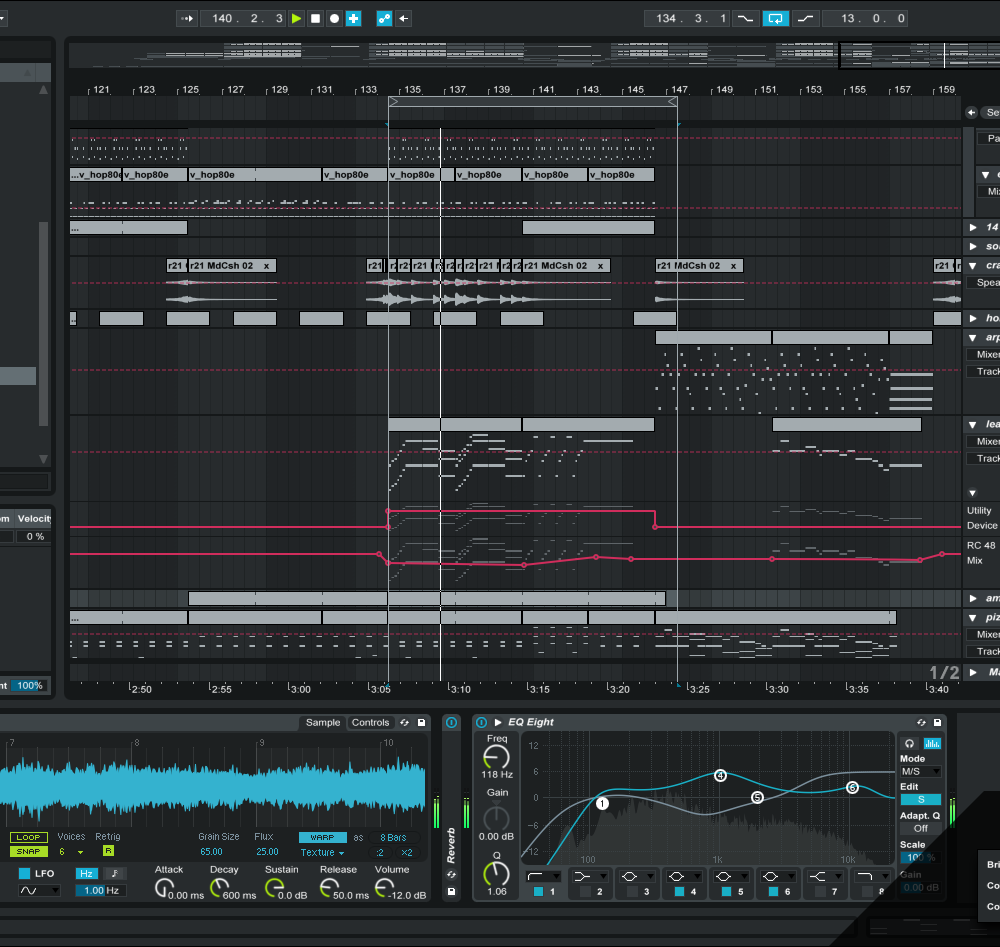The image size is (1000, 947).
Task: Open the Texture warp mode dropdown
Action: coord(323,853)
